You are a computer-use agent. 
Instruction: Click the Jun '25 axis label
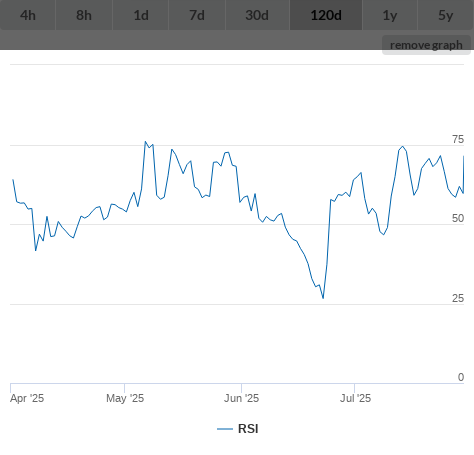tap(241, 398)
